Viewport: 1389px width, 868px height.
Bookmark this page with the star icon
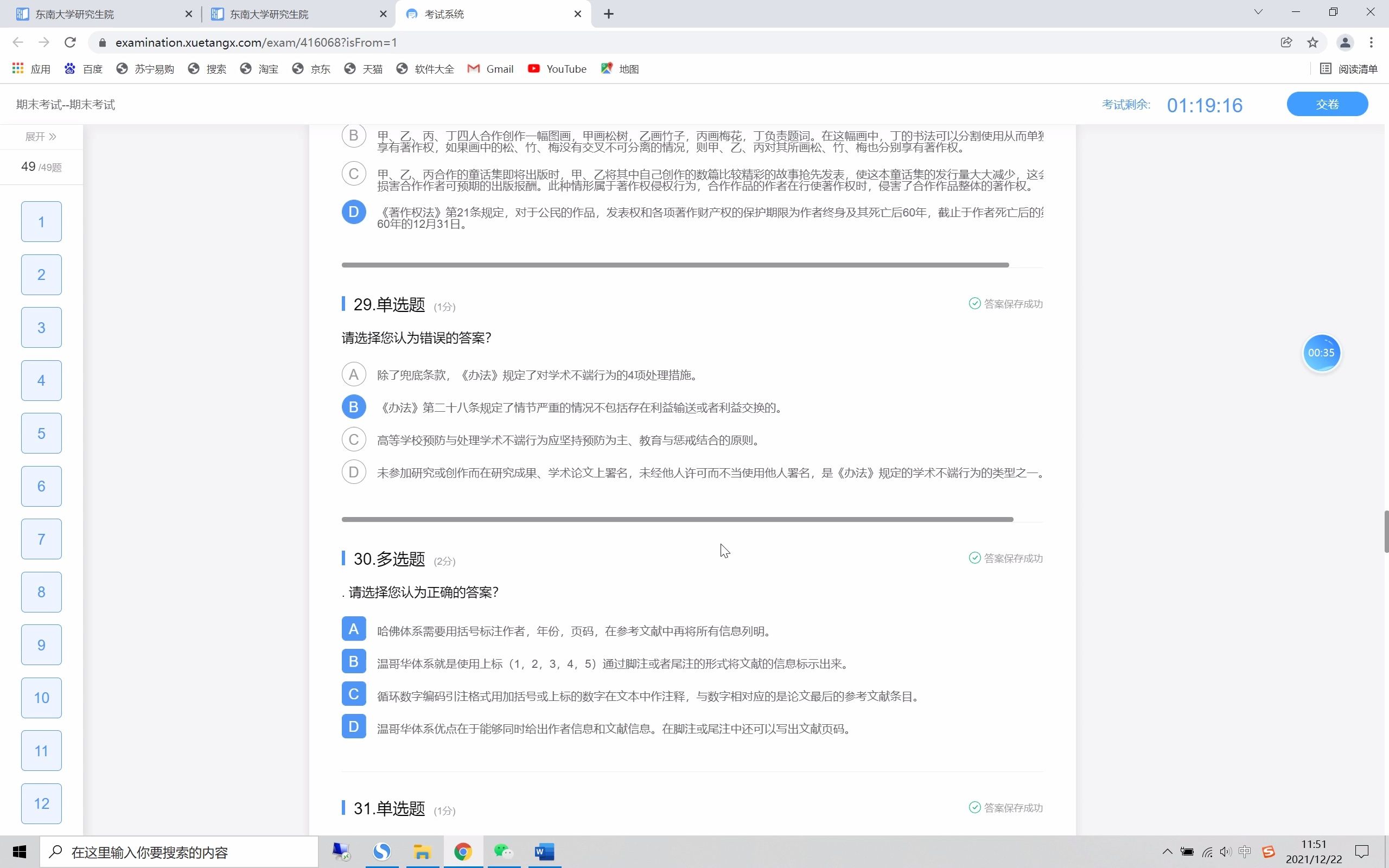(x=1312, y=42)
